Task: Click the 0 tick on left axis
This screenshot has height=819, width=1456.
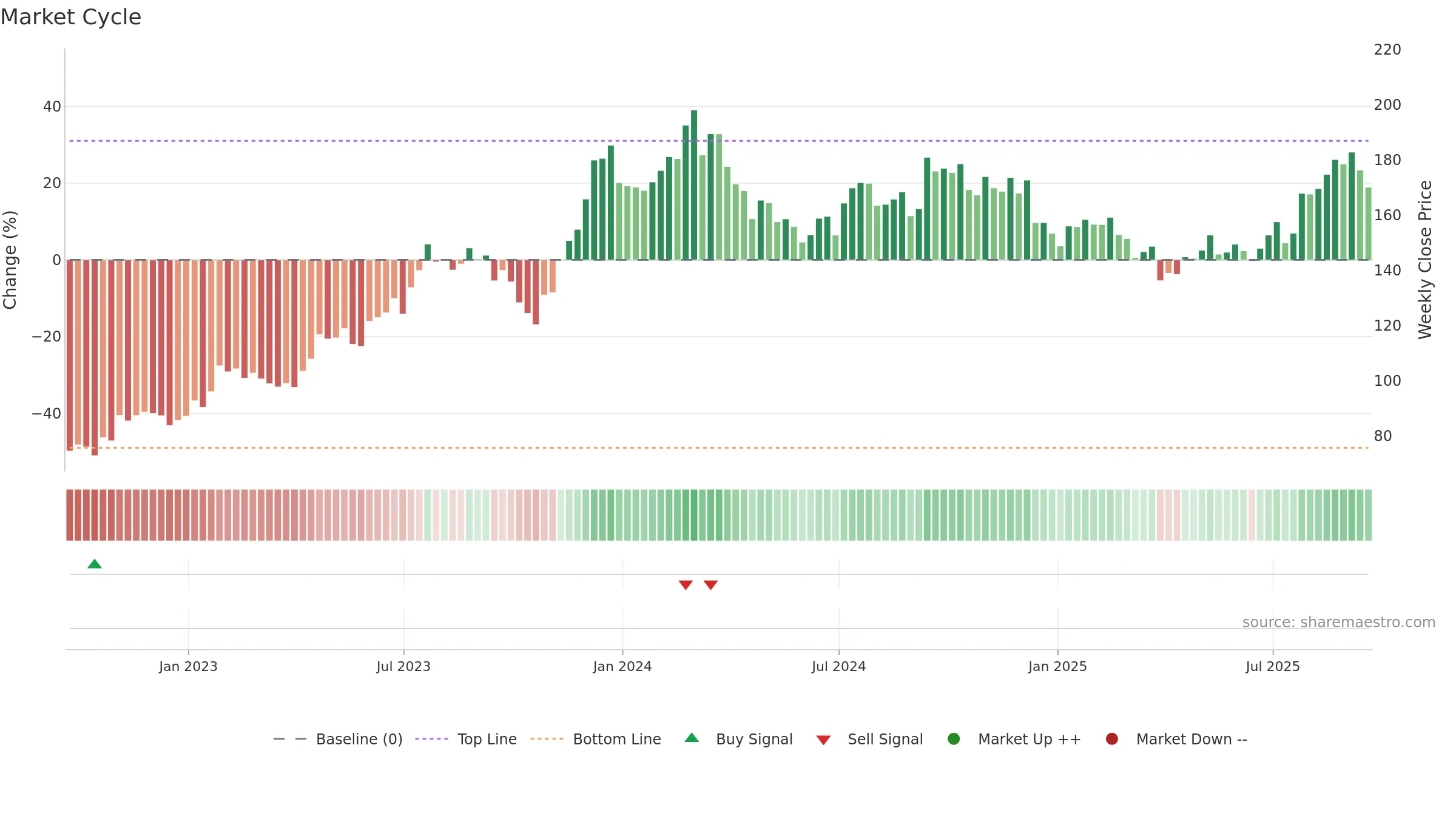Action: click(x=57, y=260)
